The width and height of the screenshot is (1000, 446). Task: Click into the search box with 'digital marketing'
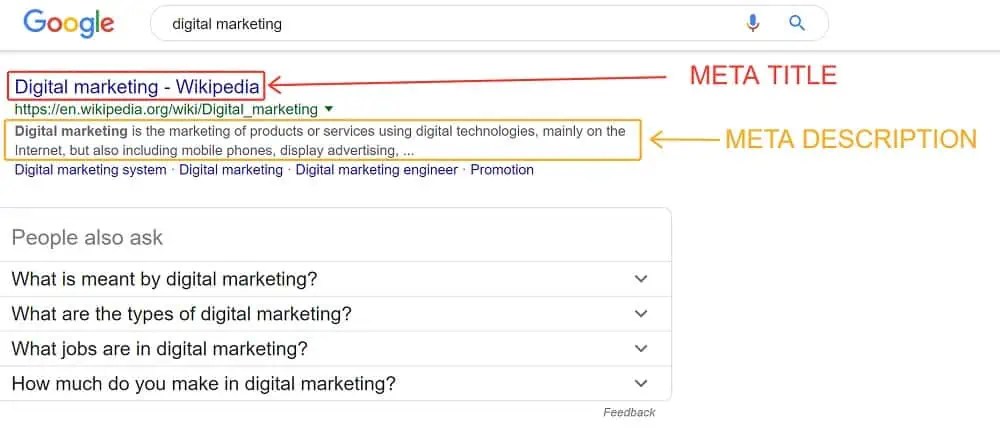tap(489, 24)
